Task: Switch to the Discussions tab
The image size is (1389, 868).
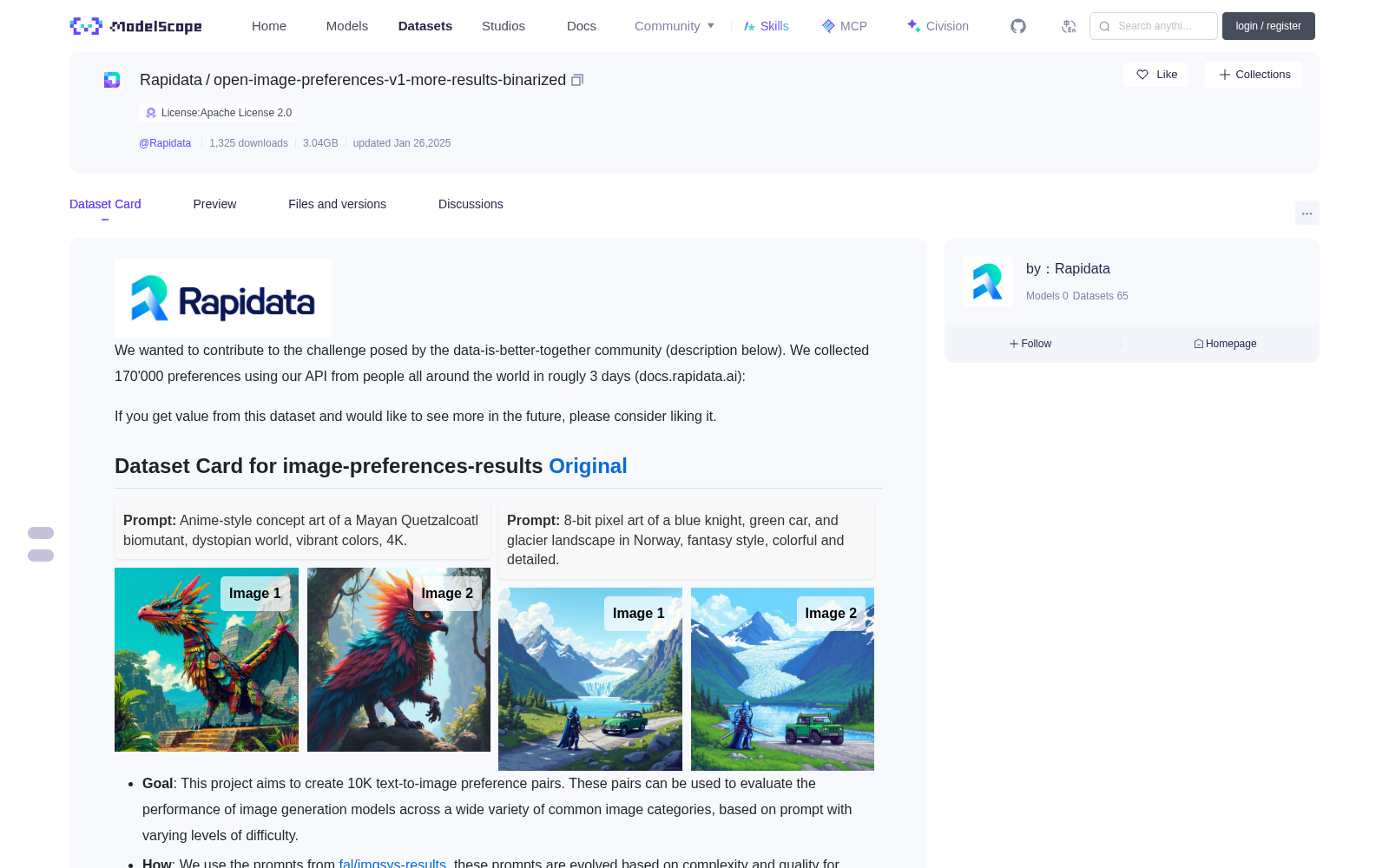Action: coord(471,204)
